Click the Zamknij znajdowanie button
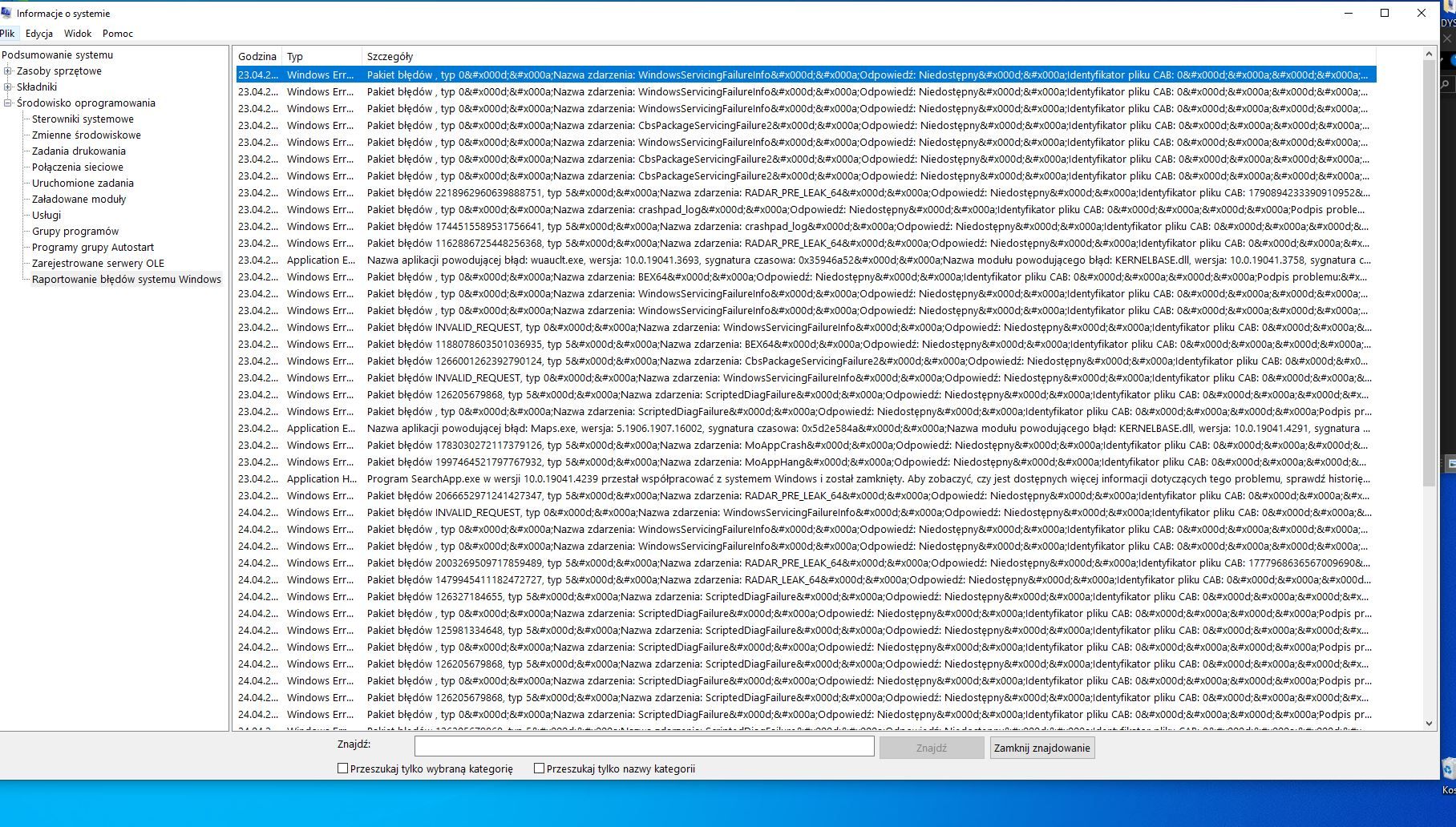The height and width of the screenshot is (827, 1456). click(x=1041, y=748)
